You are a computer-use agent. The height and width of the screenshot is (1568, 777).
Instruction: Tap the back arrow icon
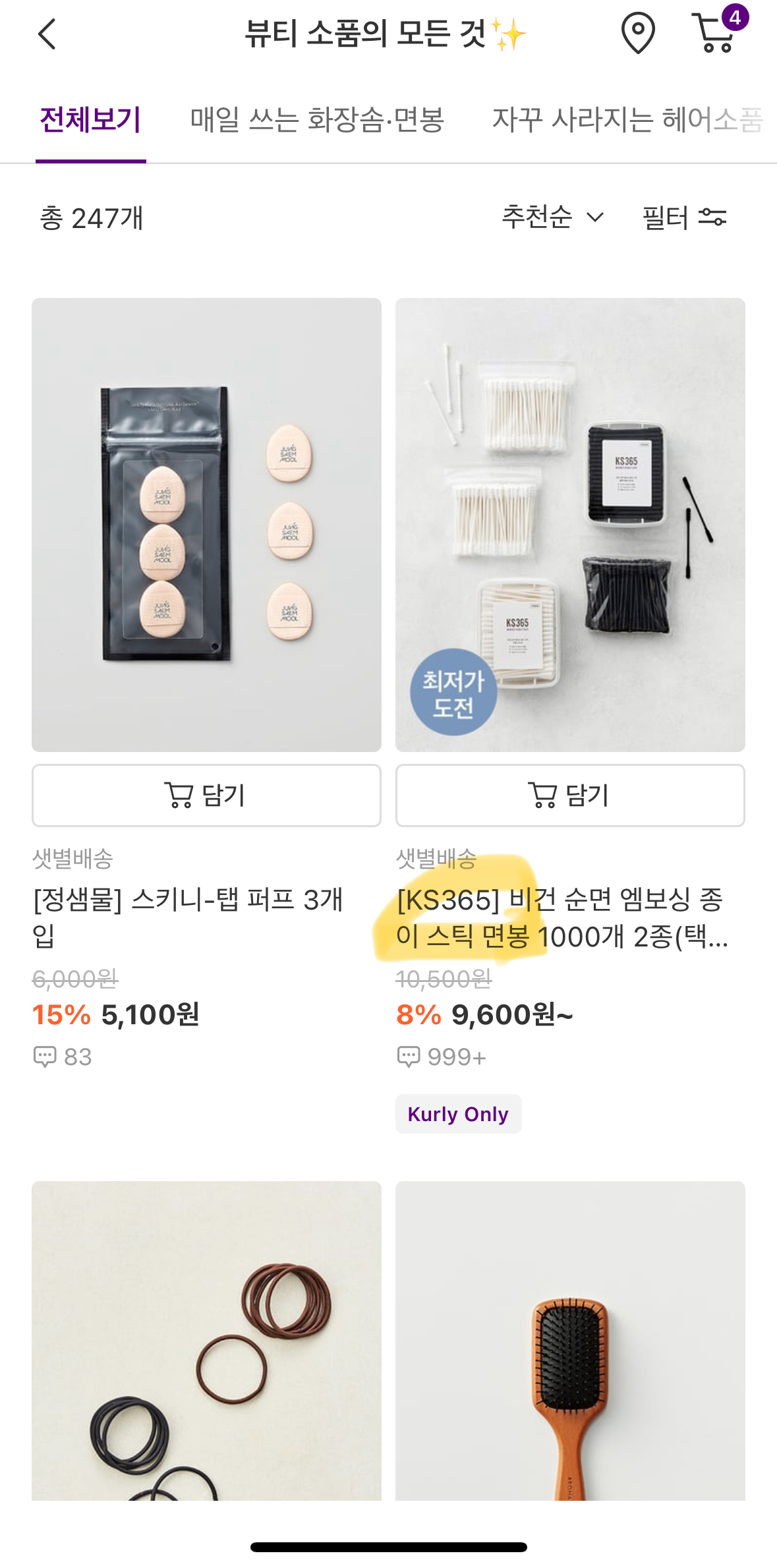(47, 34)
